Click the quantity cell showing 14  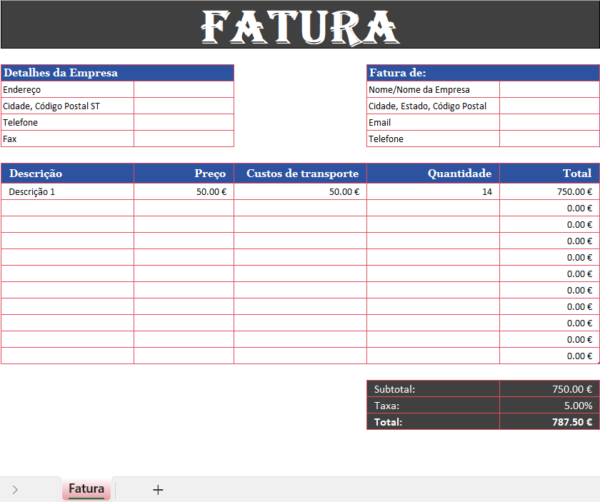[433, 192]
